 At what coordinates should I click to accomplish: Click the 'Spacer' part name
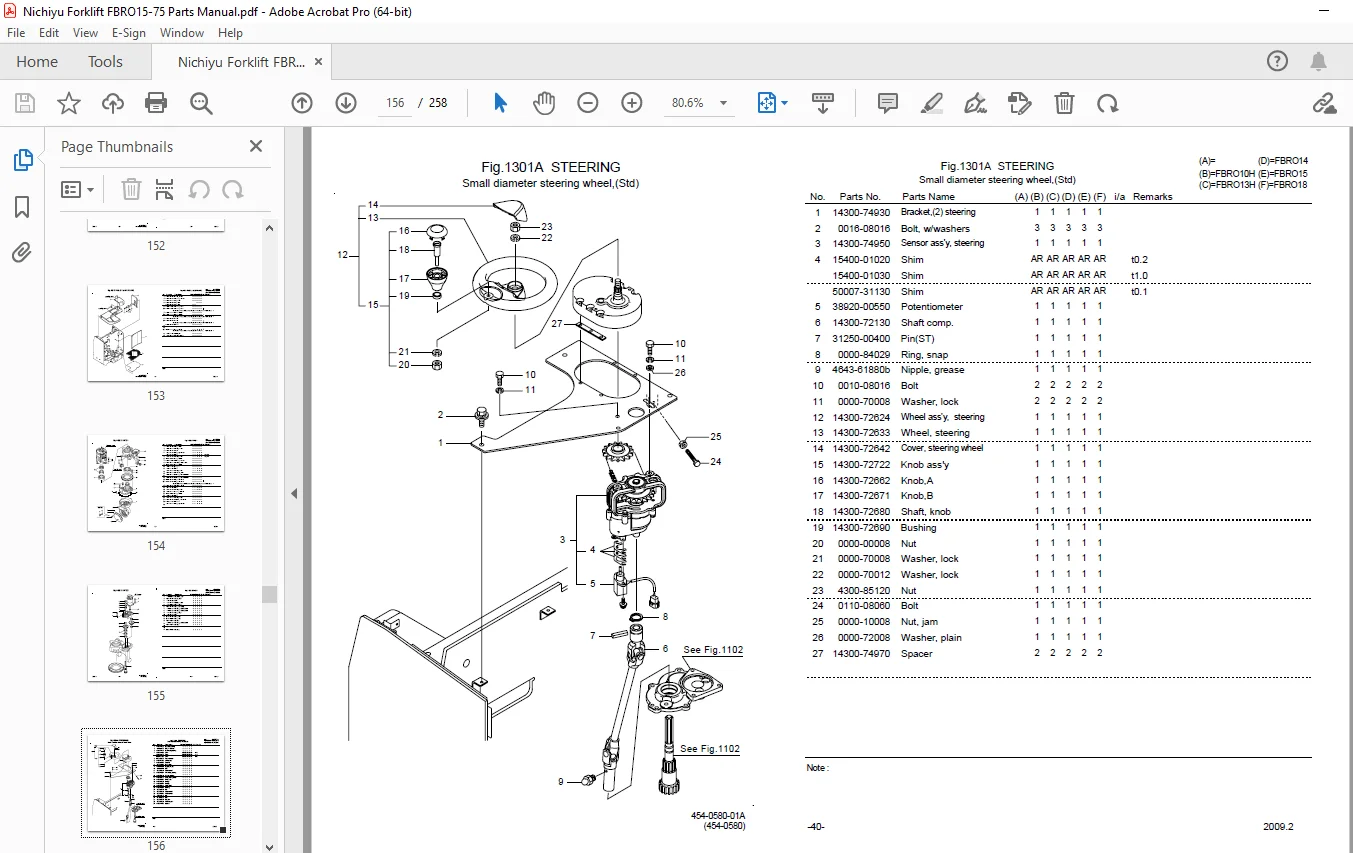[x=917, y=653]
